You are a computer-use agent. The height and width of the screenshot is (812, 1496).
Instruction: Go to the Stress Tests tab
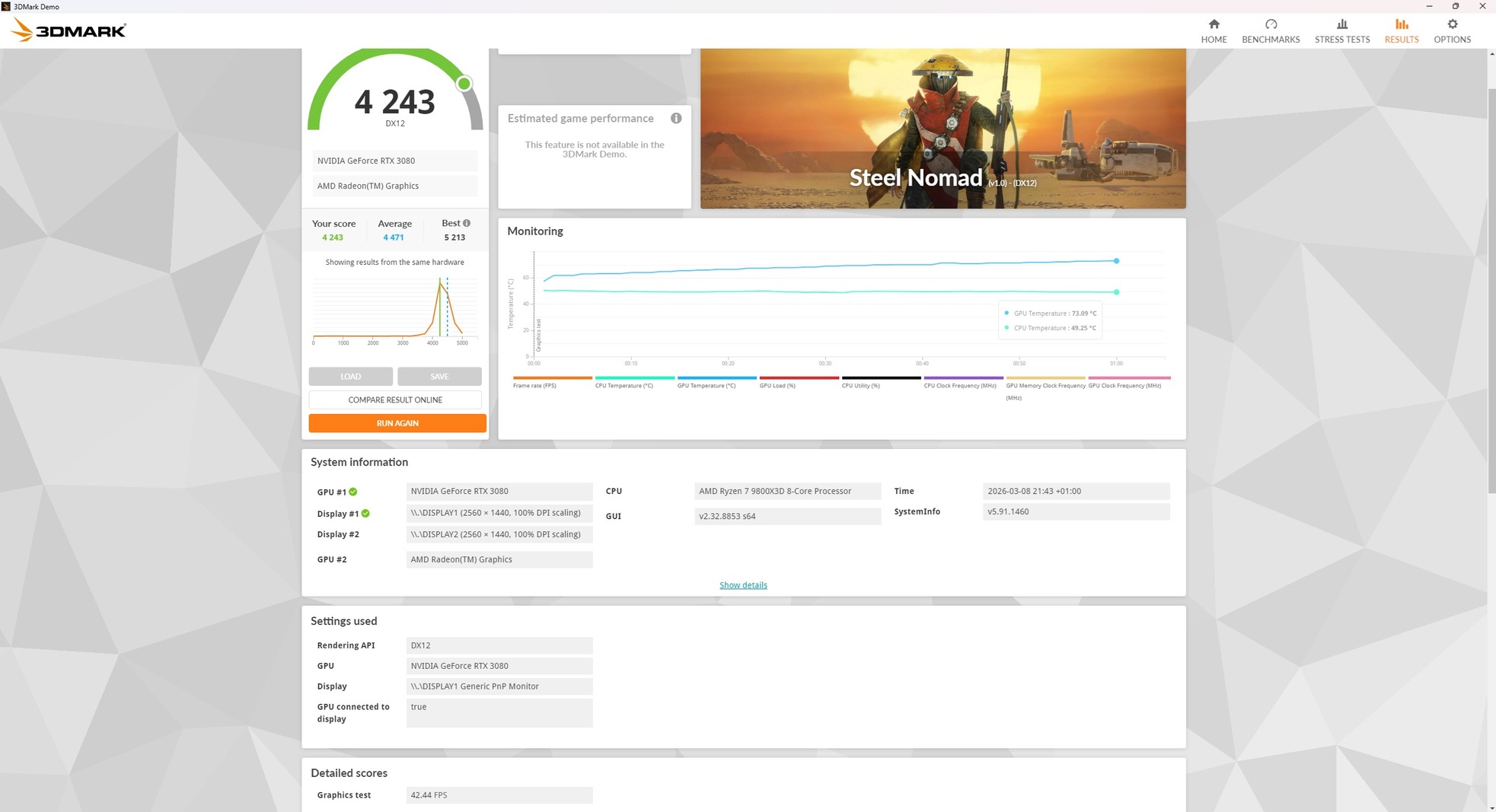pyautogui.click(x=1342, y=31)
